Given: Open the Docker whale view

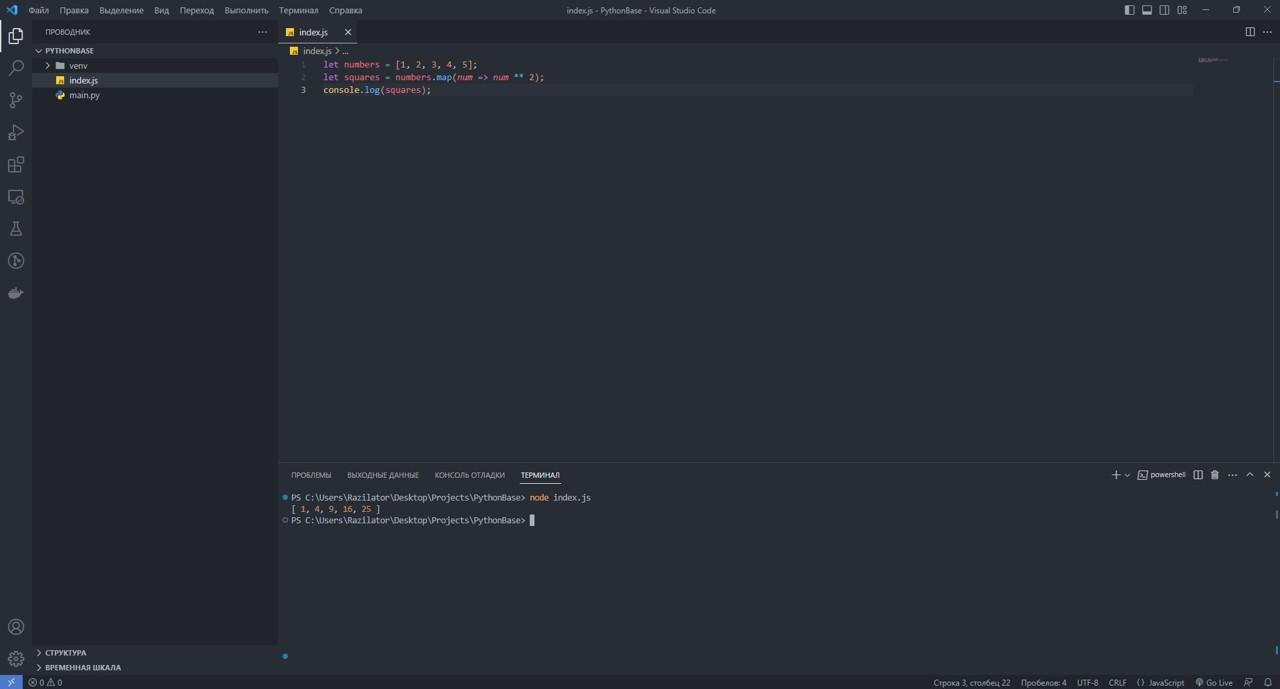Looking at the screenshot, I should click(16, 293).
